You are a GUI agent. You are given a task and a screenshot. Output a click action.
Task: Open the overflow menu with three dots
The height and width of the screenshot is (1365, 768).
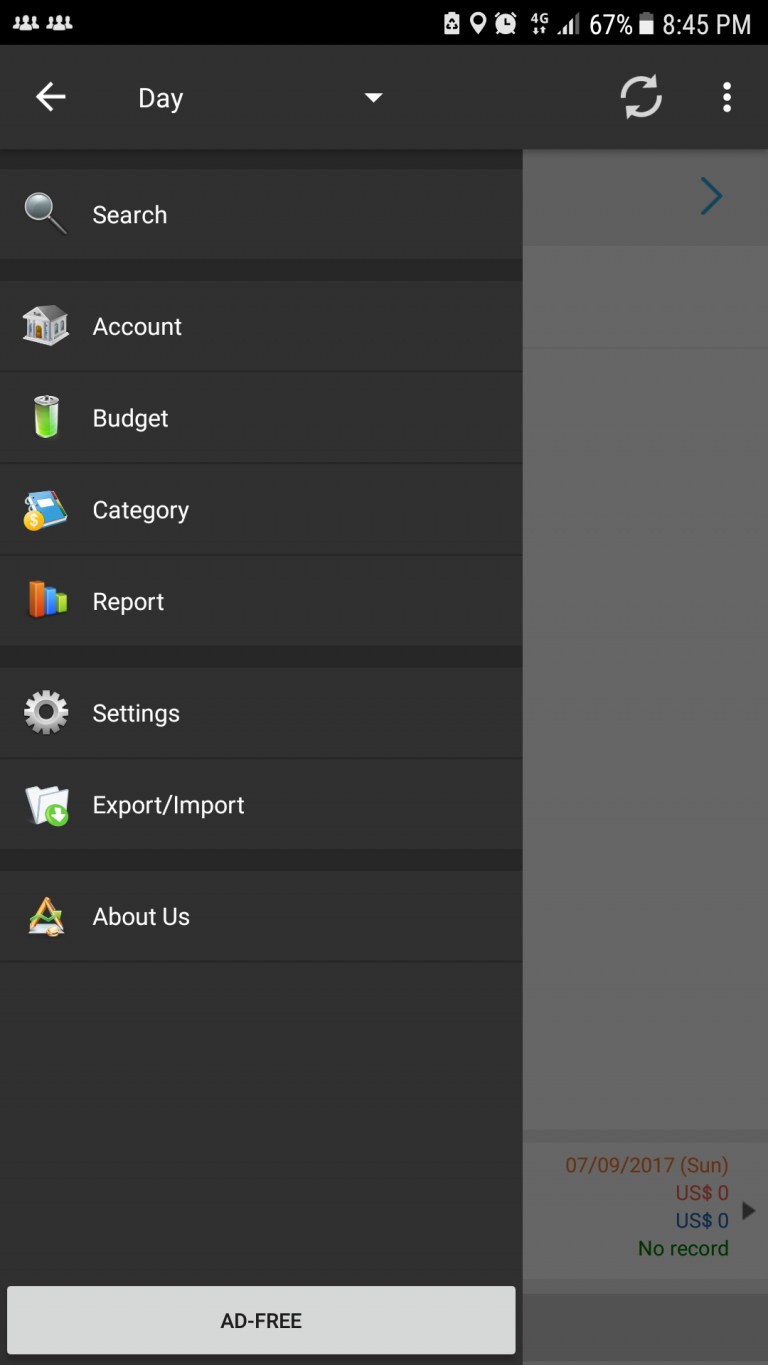point(727,97)
